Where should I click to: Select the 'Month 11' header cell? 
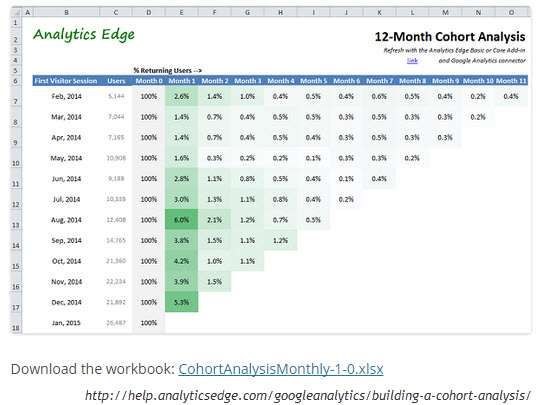point(511,81)
